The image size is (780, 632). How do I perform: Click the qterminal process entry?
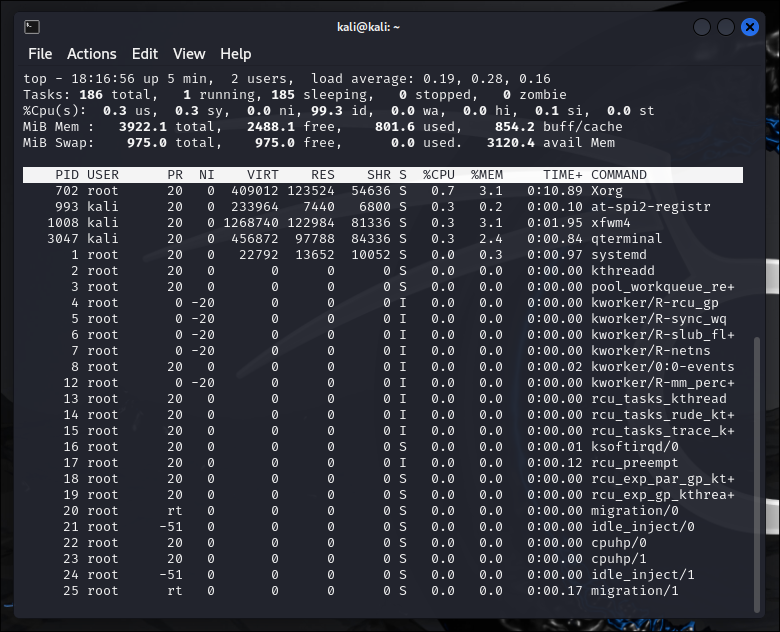tap(380, 239)
